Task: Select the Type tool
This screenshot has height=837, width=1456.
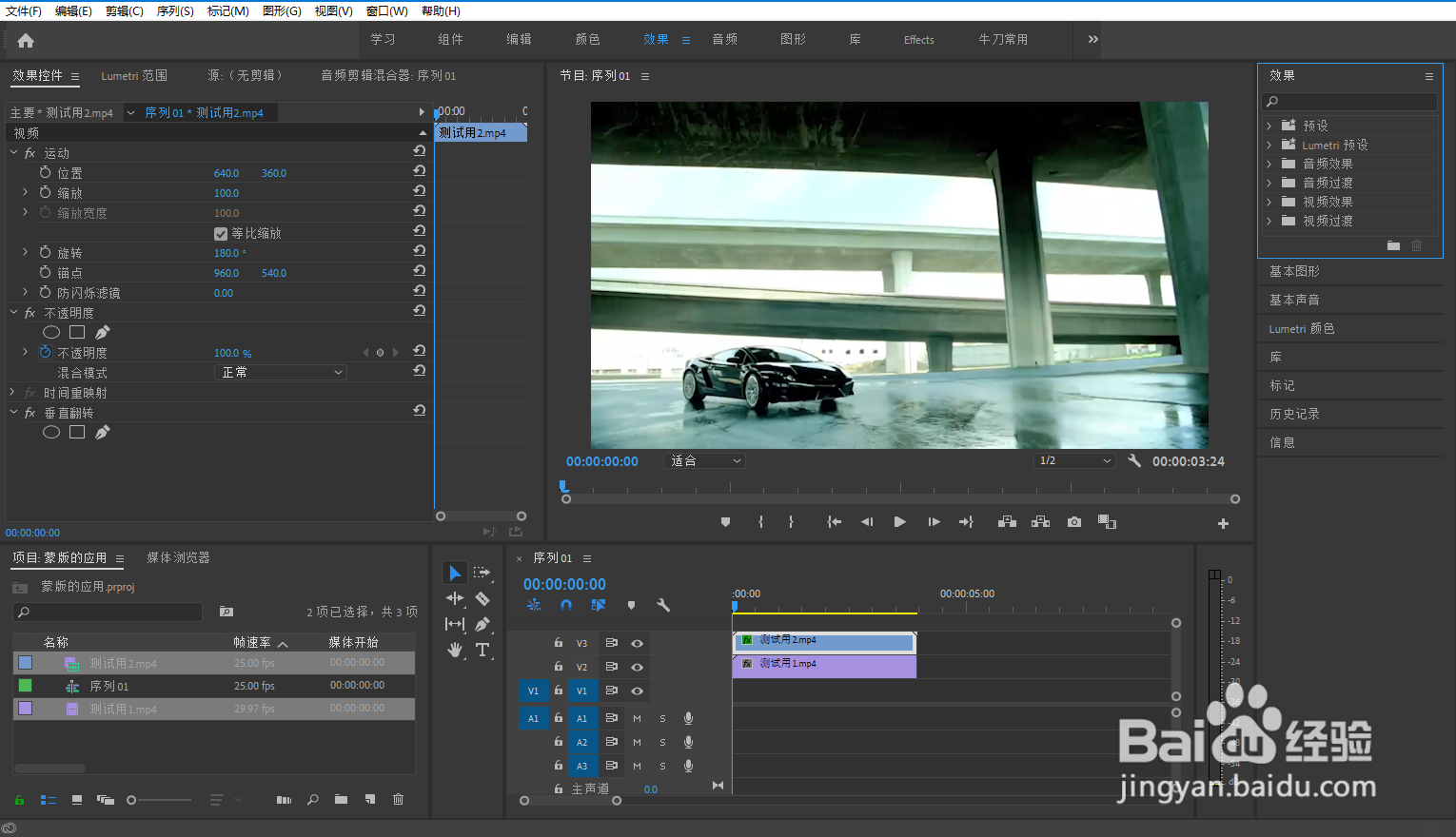Action: click(x=482, y=650)
